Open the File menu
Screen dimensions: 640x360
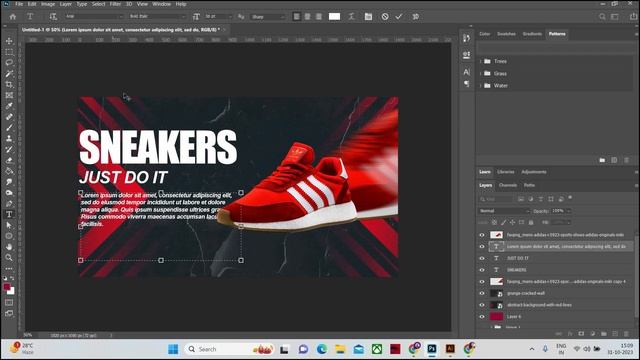click(x=19, y=4)
